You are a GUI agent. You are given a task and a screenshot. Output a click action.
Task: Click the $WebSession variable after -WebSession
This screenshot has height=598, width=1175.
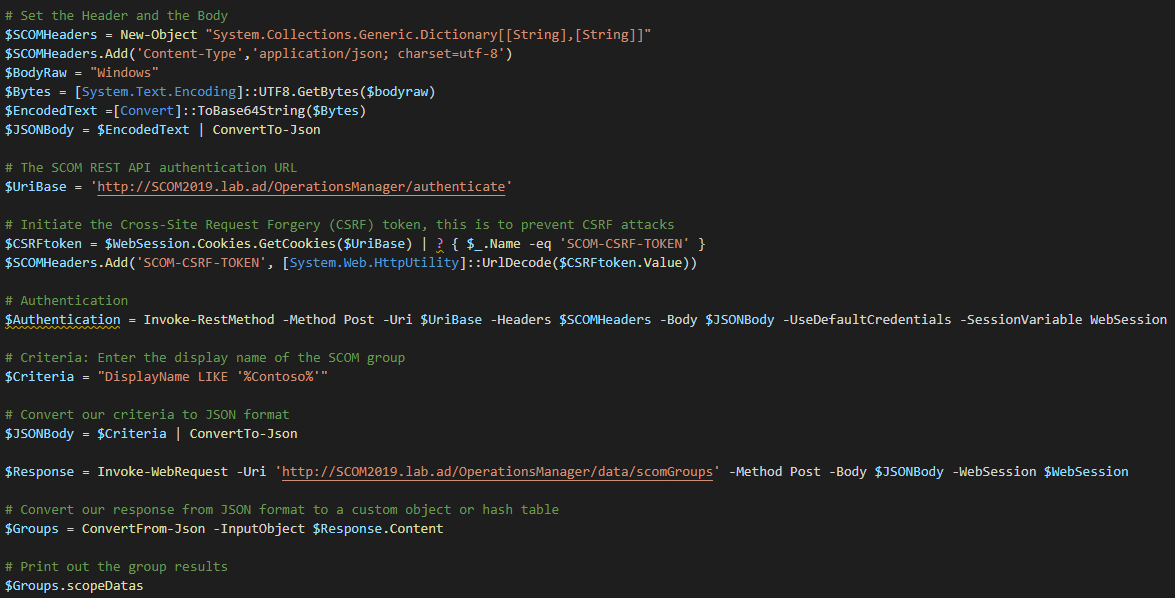coord(1086,471)
